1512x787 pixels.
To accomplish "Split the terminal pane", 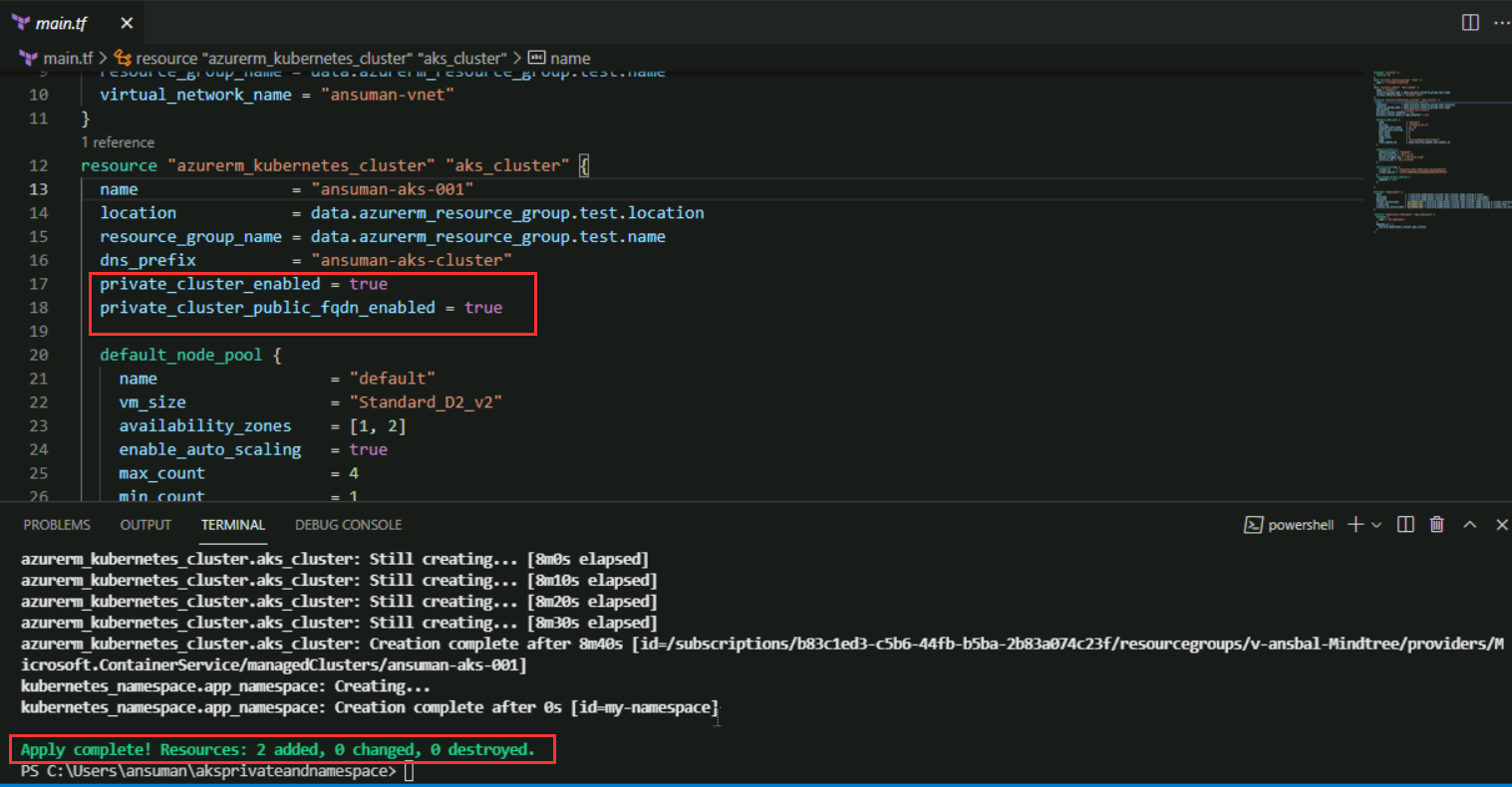I will point(1405,525).
